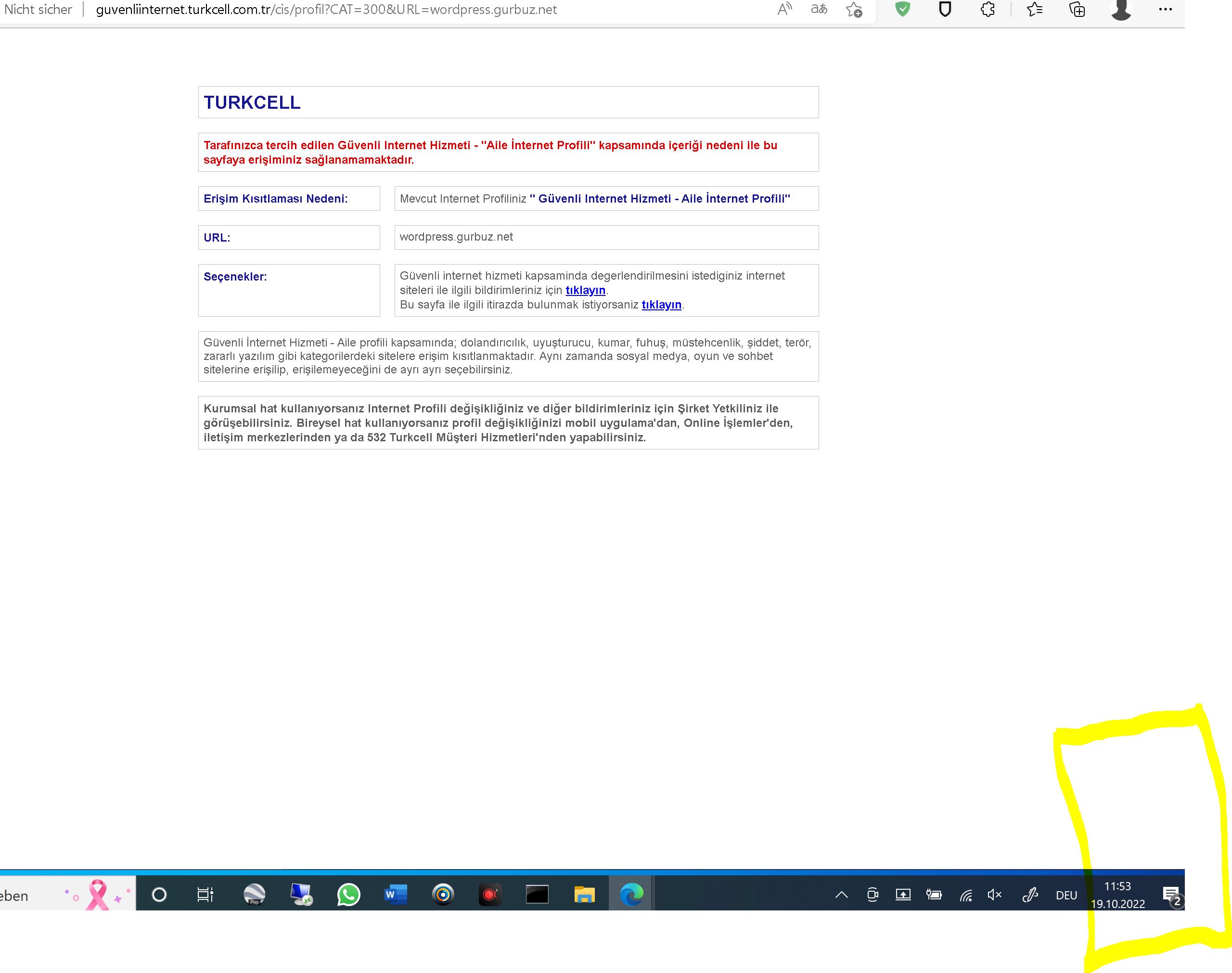Click the 'Seçenekler:' label
This screenshot has width=1232, height=973.
click(235, 277)
